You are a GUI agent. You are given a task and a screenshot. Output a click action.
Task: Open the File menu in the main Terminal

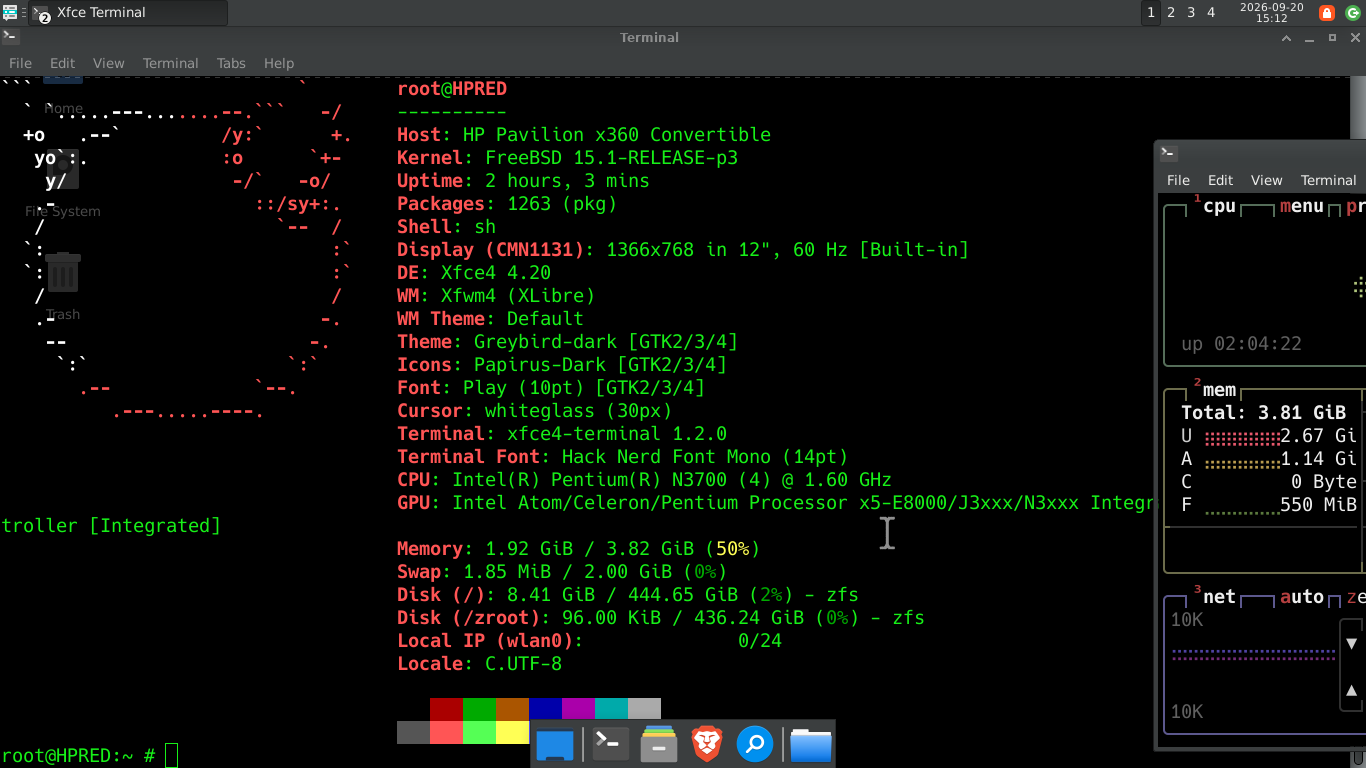coord(20,63)
